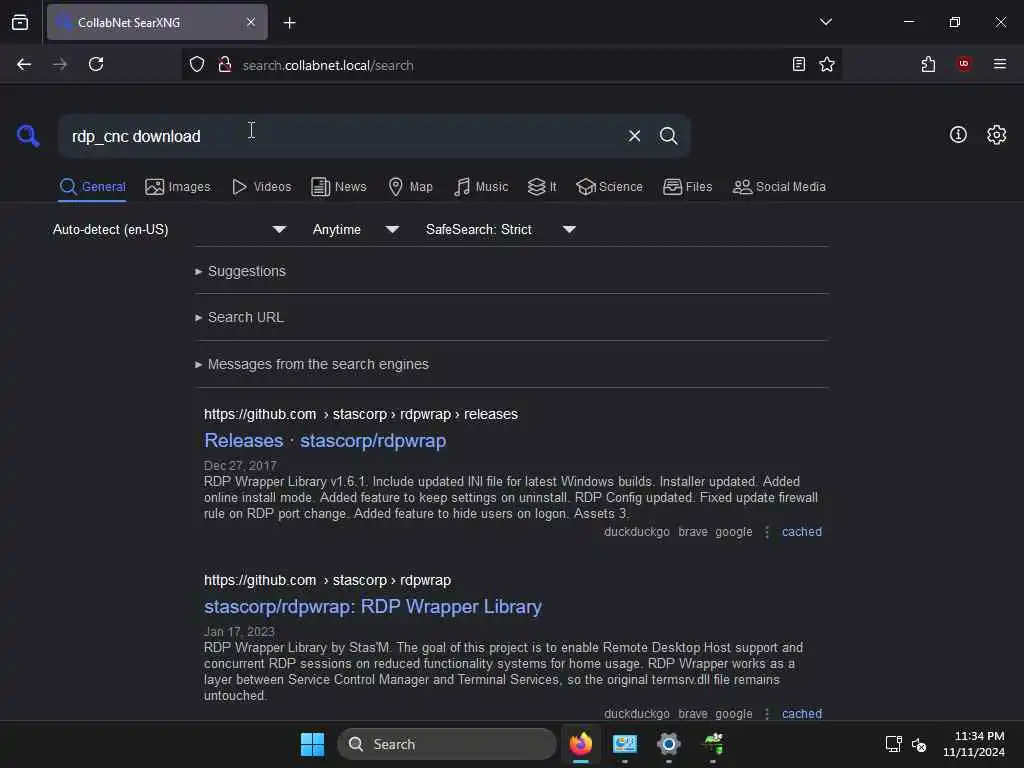
Task: Submit search with the magnifier button
Action: [x=668, y=136]
